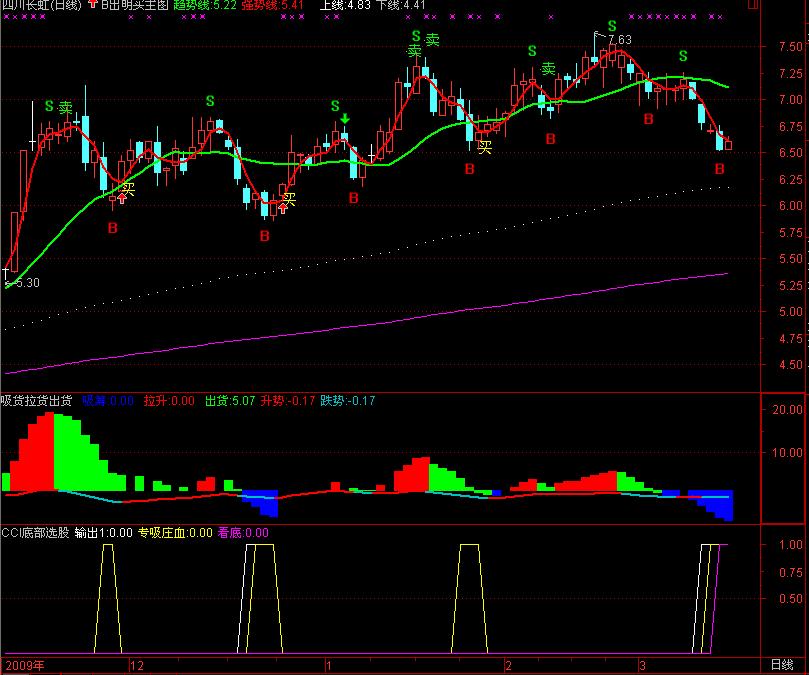809x675 pixels.
Task: Click the rightmost yellow 买 signal marker
Action: tap(485, 148)
